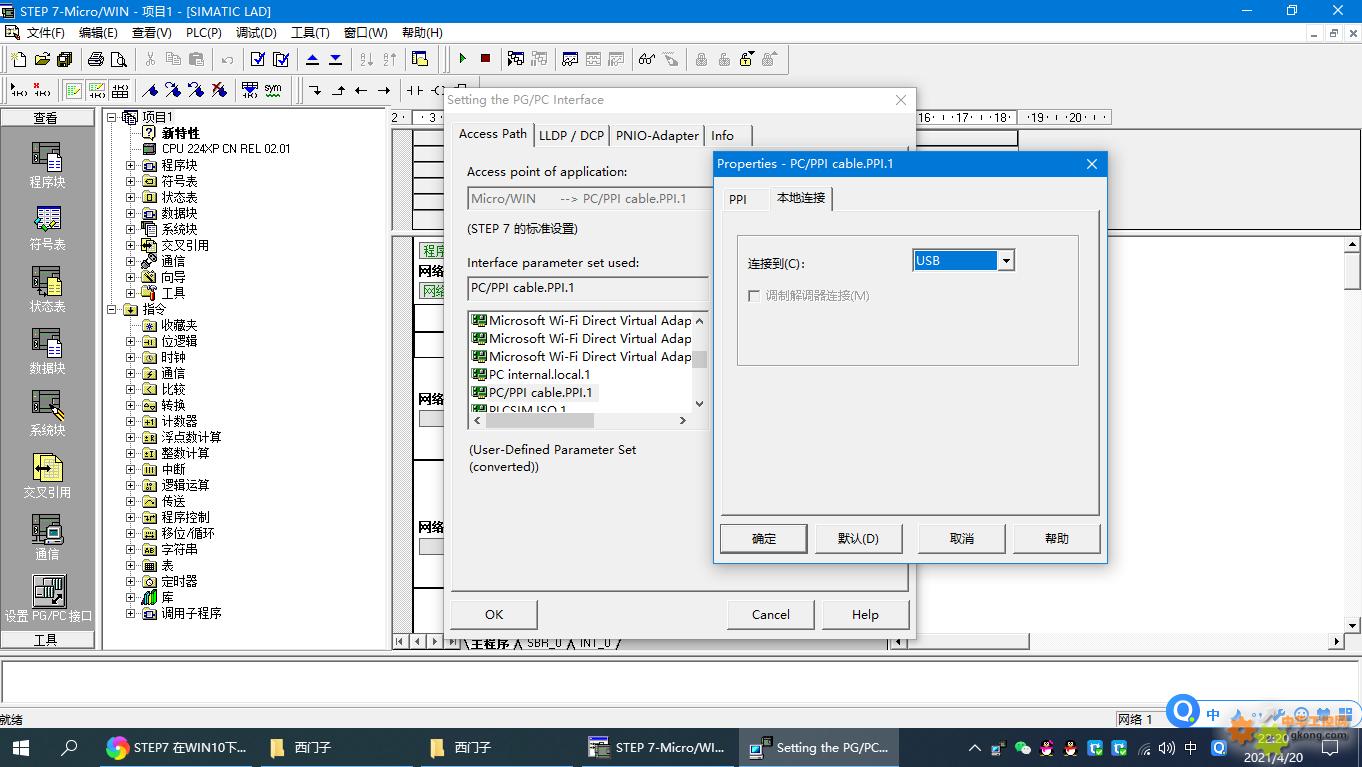This screenshot has height=767, width=1362.
Task: Open the 帮助(H) menu
Action: point(422,33)
